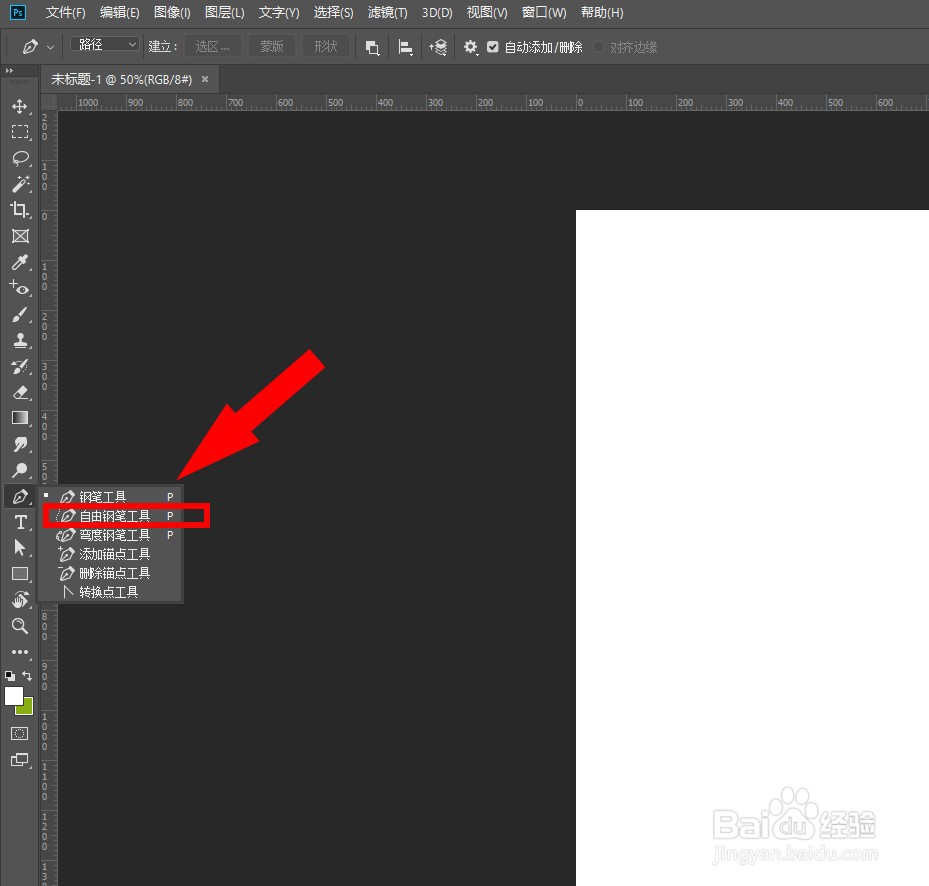This screenshot has width=929, height=886.
Task: Close the 未标题-1 document tab
Action: coord(205,79)
